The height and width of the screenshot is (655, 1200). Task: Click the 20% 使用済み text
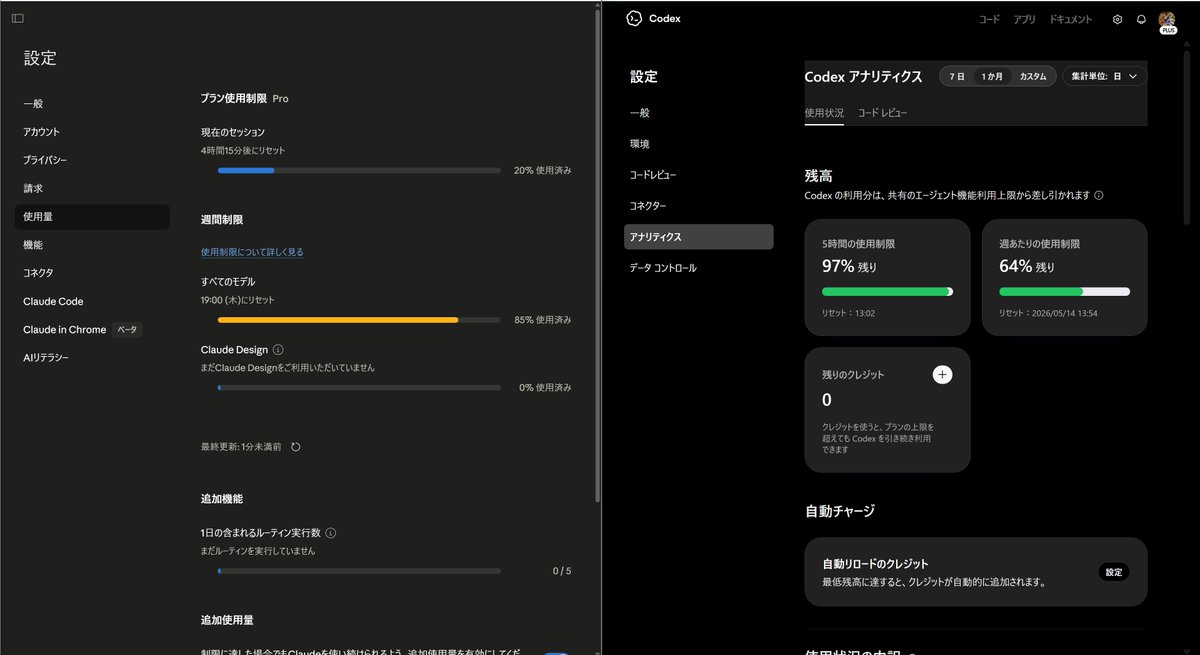coord(542,171)
